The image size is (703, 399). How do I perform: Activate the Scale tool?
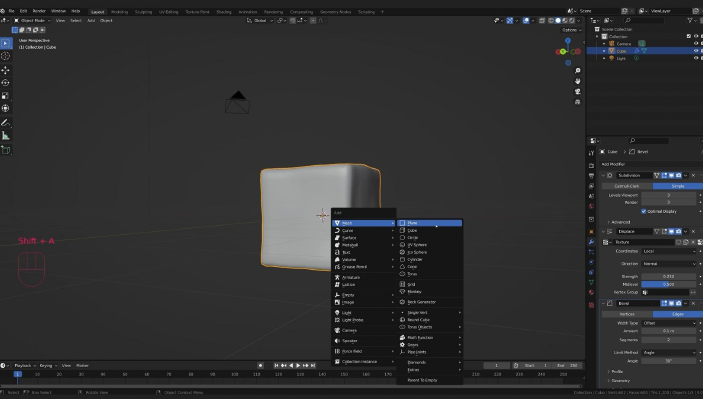click(x=5, y=95)
